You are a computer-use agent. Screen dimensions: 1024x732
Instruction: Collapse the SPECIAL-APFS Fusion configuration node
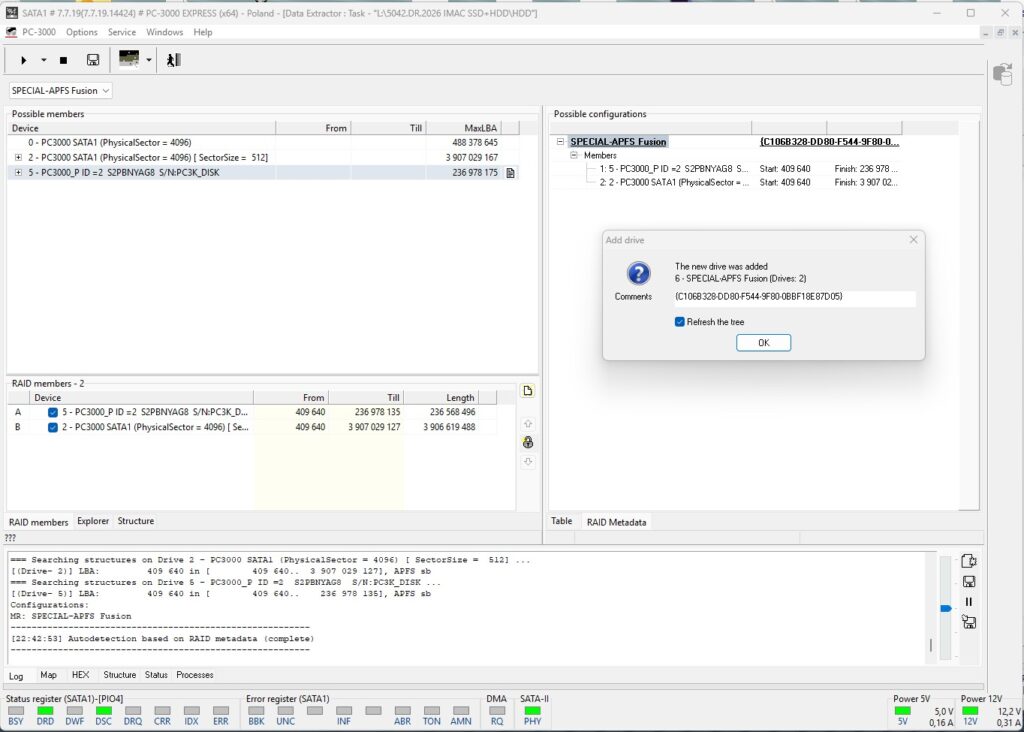[560, 141]
